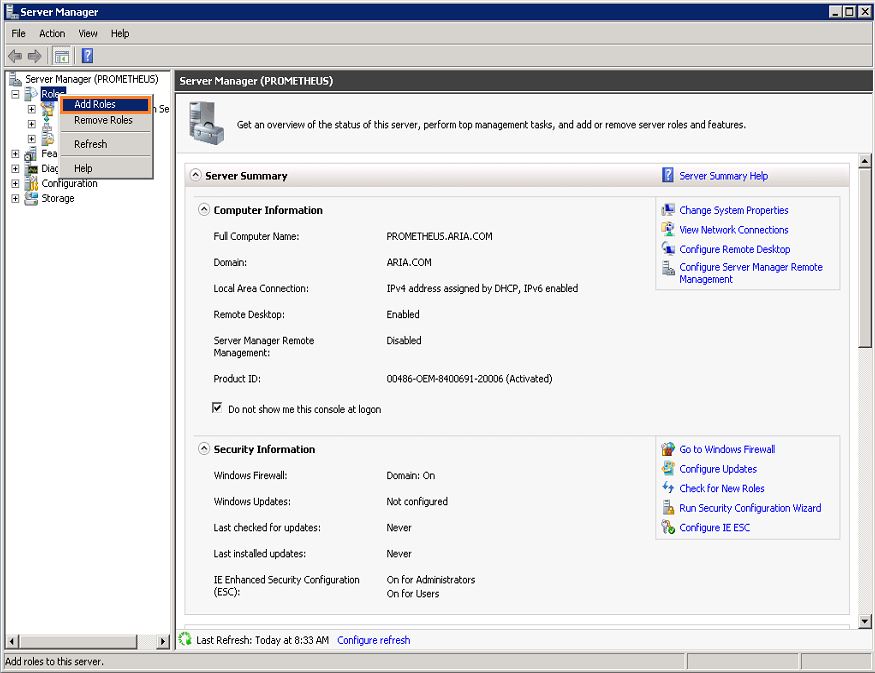The image size is (875, 673).
Task: Select the Features node icon in the tree
Action: point(31,154)
